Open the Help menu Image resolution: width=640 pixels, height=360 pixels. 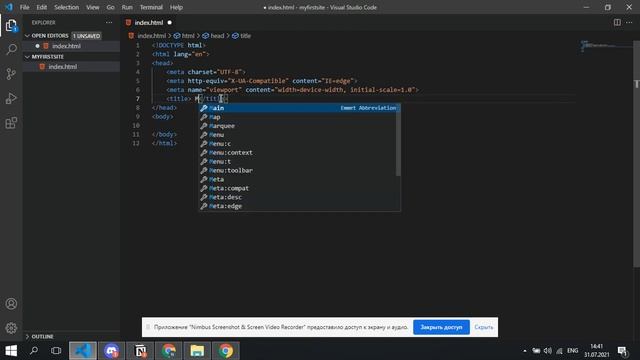[x=176, y=7]
